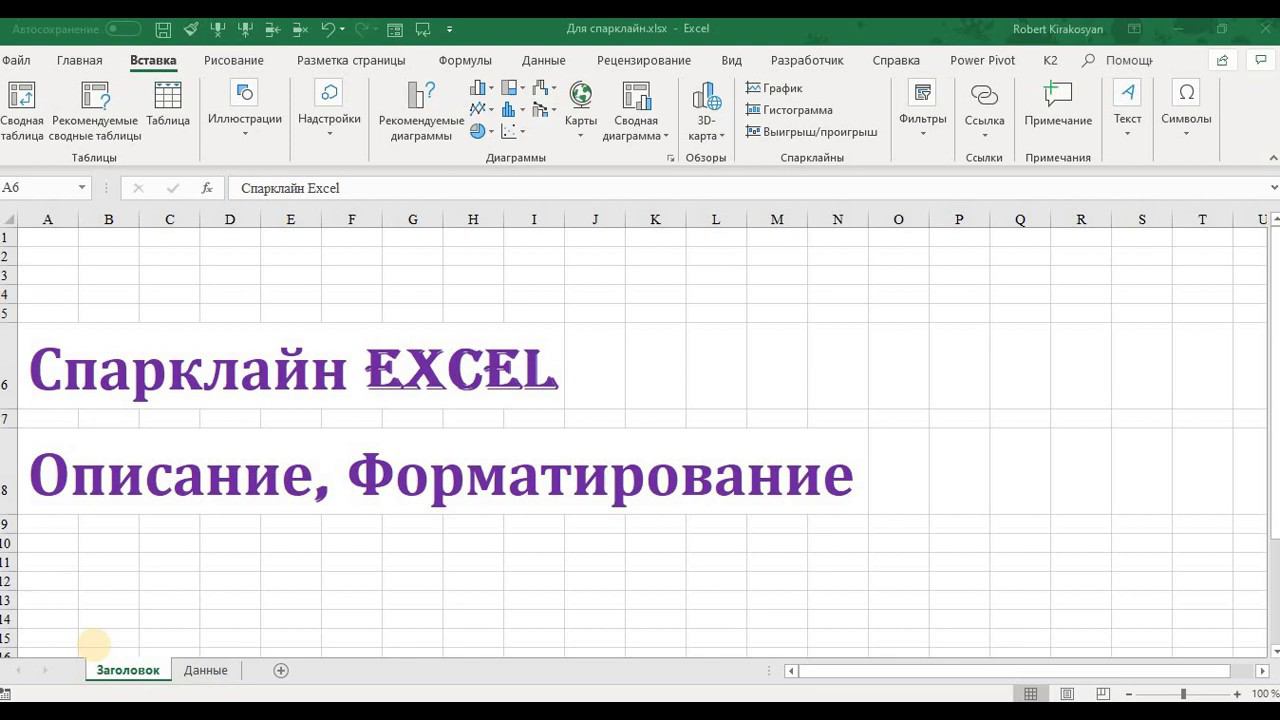
Task: Switch to Normal view
Action: (x=1031, y=694)
